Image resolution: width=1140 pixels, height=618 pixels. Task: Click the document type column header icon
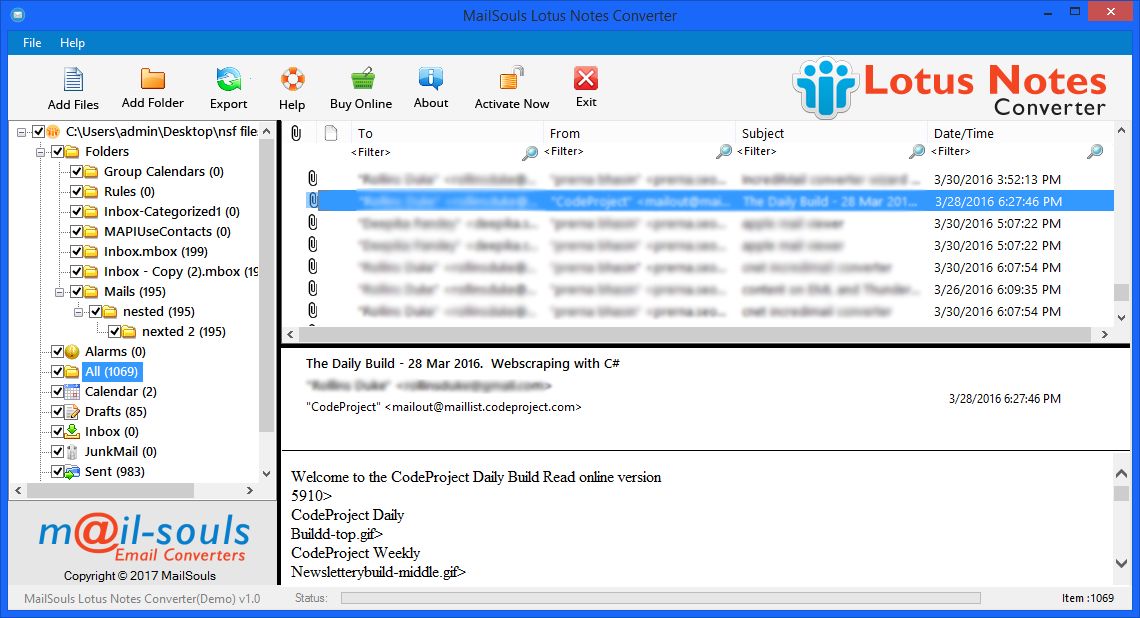point(331,133)
